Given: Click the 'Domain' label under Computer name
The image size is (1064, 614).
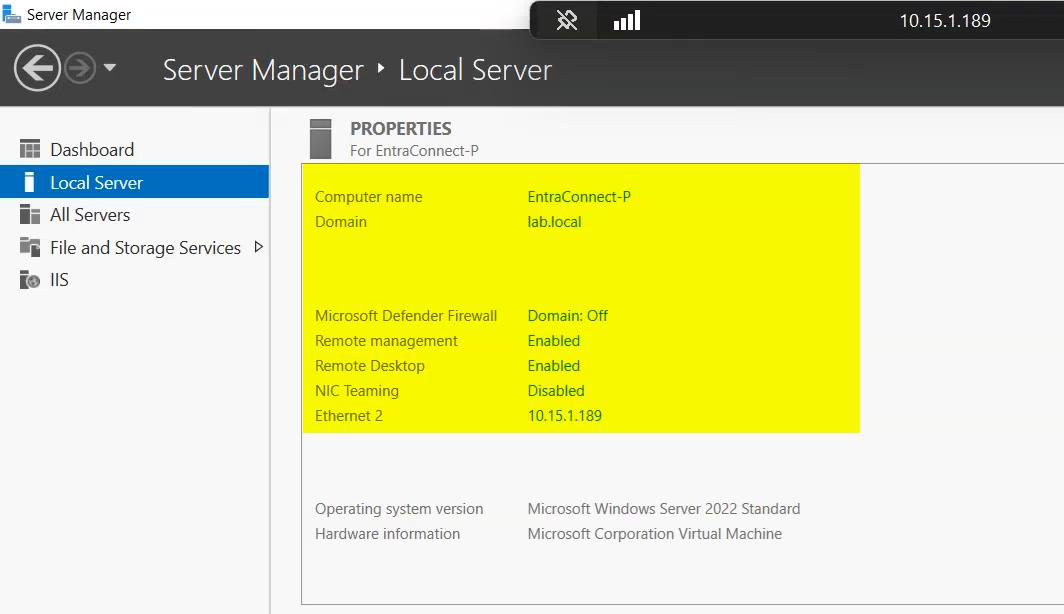Looking at the screenshot, I should click(x=341, y=222).
